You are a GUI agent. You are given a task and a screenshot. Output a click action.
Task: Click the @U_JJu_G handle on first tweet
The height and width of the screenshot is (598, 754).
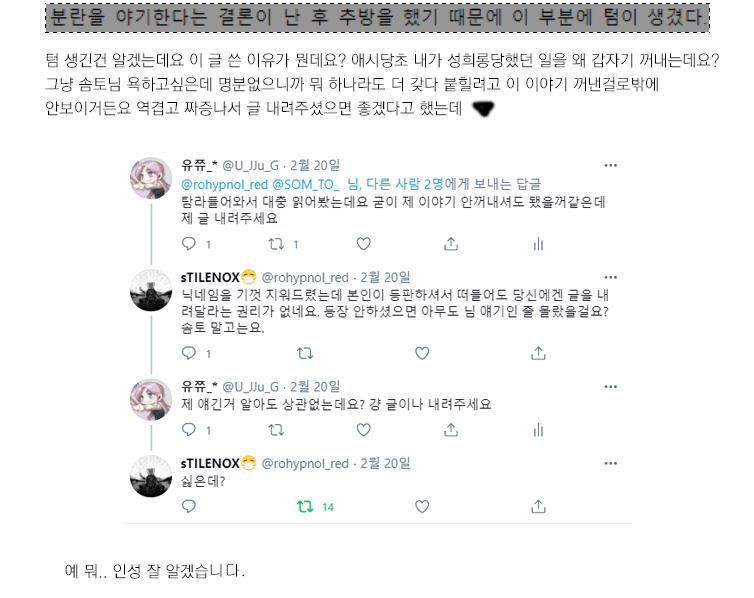(x=251, y=166)
